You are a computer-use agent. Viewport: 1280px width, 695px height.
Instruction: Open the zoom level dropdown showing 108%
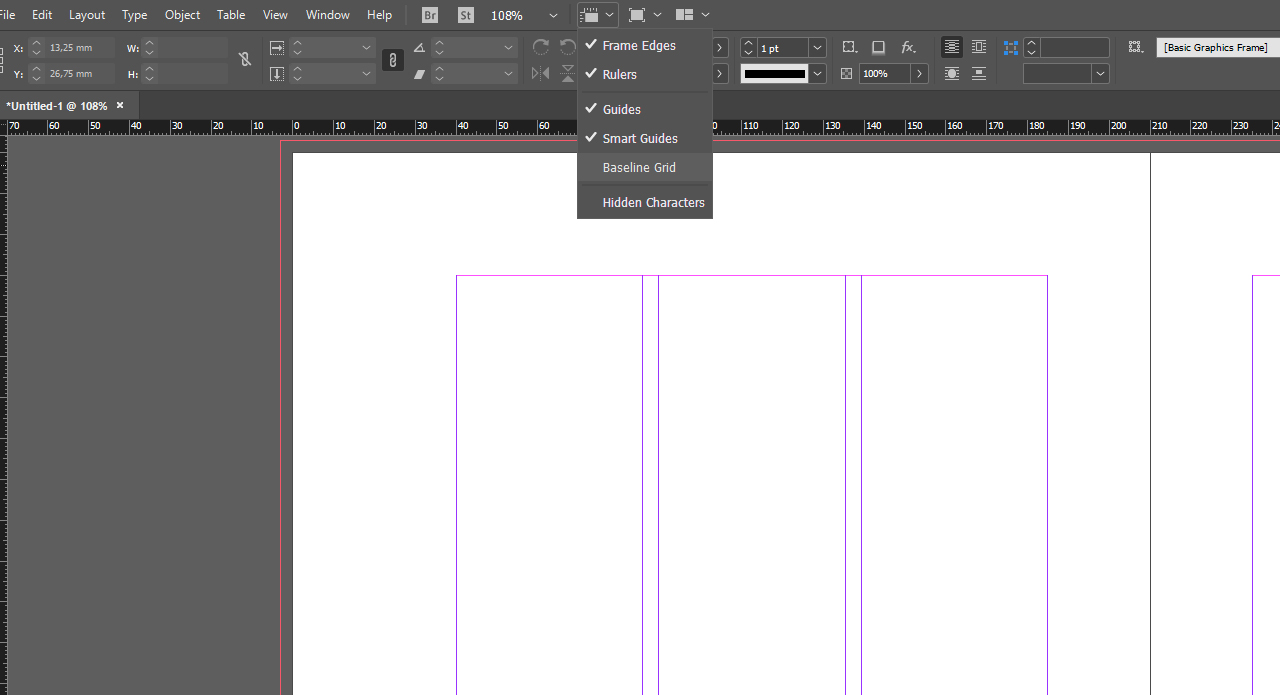click(553, 15)
